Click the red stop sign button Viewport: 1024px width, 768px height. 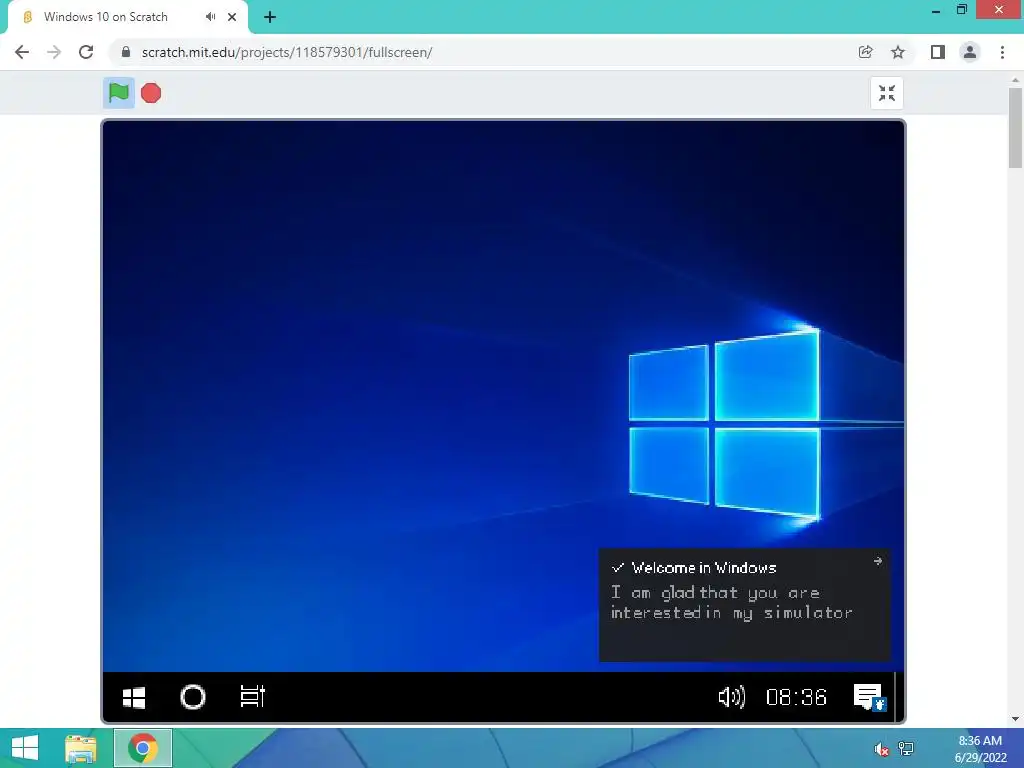pos(151,93)
